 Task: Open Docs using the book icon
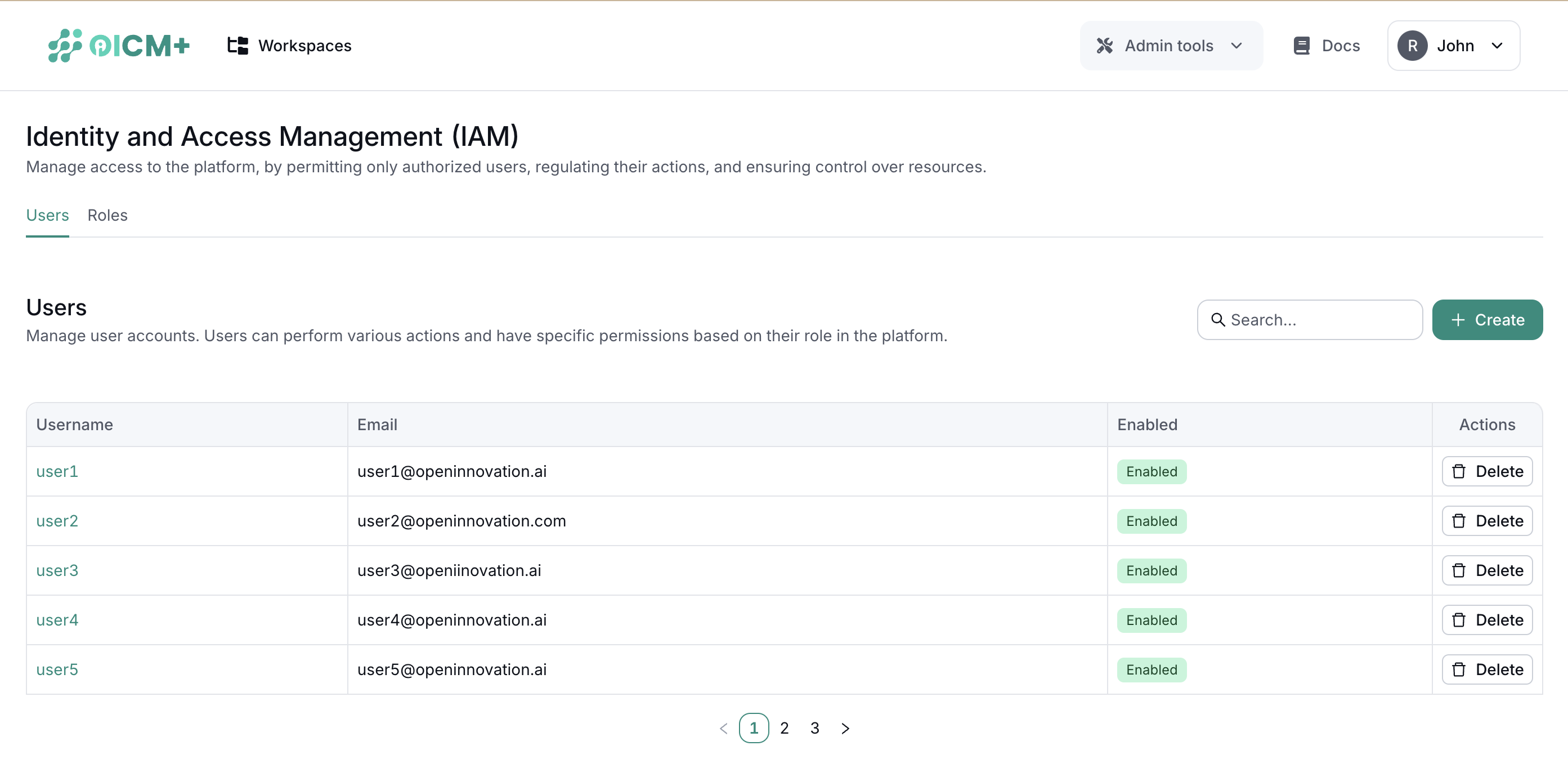pos(1302,45)
